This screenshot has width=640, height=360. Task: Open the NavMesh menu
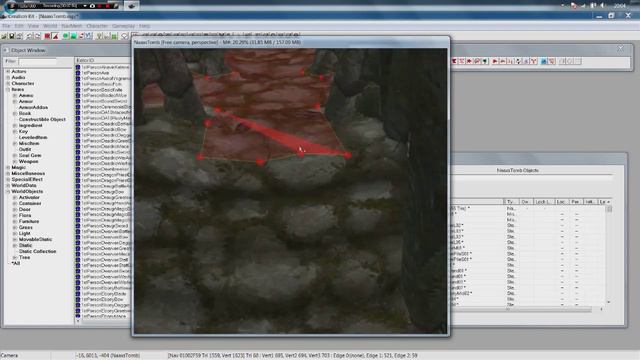[x=71, y=26]
